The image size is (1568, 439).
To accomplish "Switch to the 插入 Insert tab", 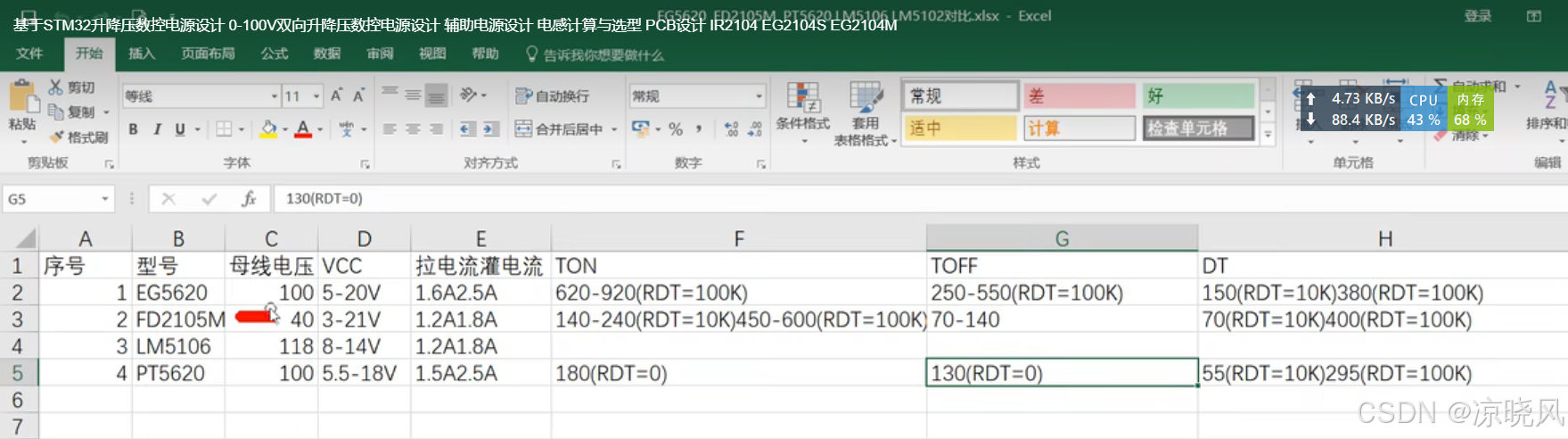I will (141, 54).
